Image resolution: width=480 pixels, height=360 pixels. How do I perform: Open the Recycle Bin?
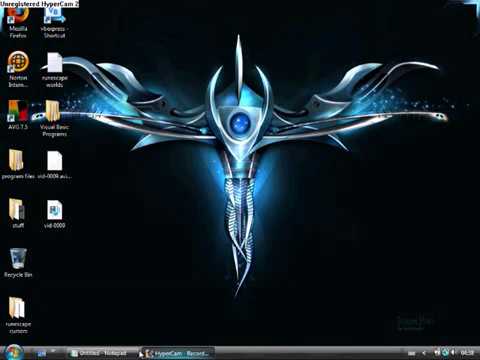pyautogui.click(x=18, y=263)
